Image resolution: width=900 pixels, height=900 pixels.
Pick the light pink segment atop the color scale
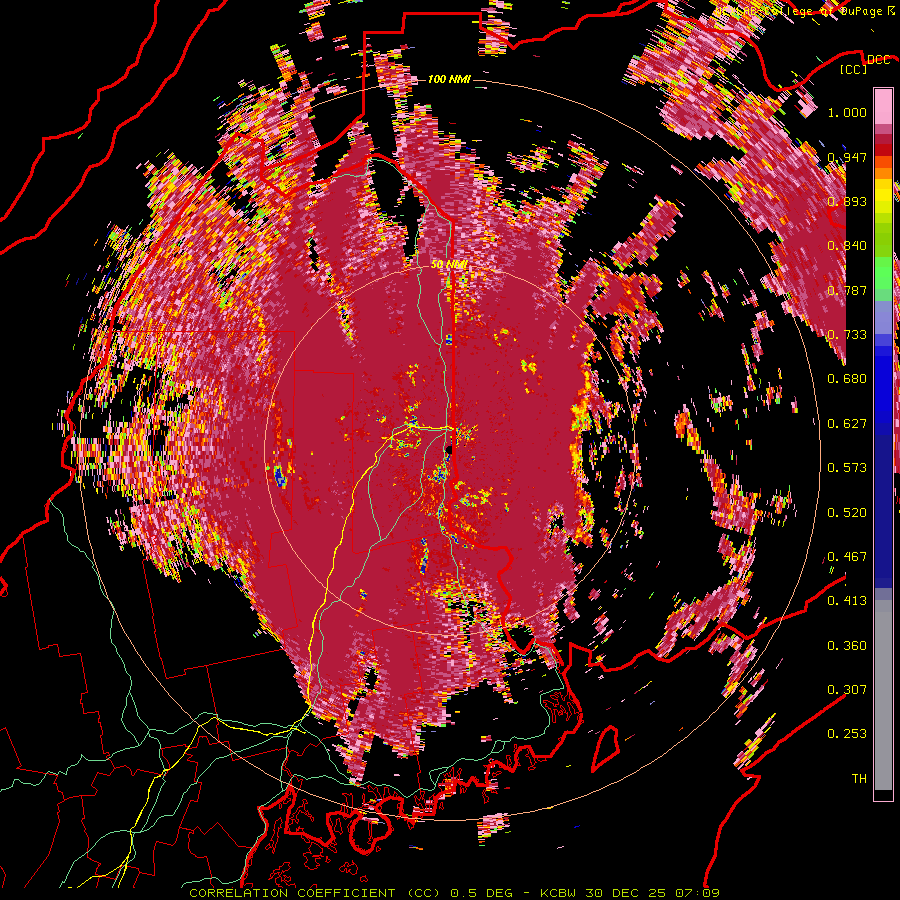click(883, 106)
